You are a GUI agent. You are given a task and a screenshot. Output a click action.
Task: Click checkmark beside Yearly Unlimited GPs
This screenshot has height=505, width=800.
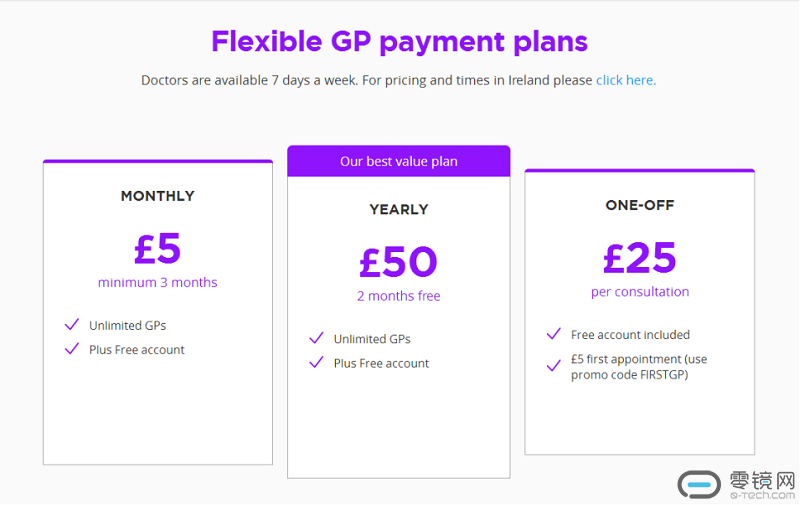(x=317, y=339)
